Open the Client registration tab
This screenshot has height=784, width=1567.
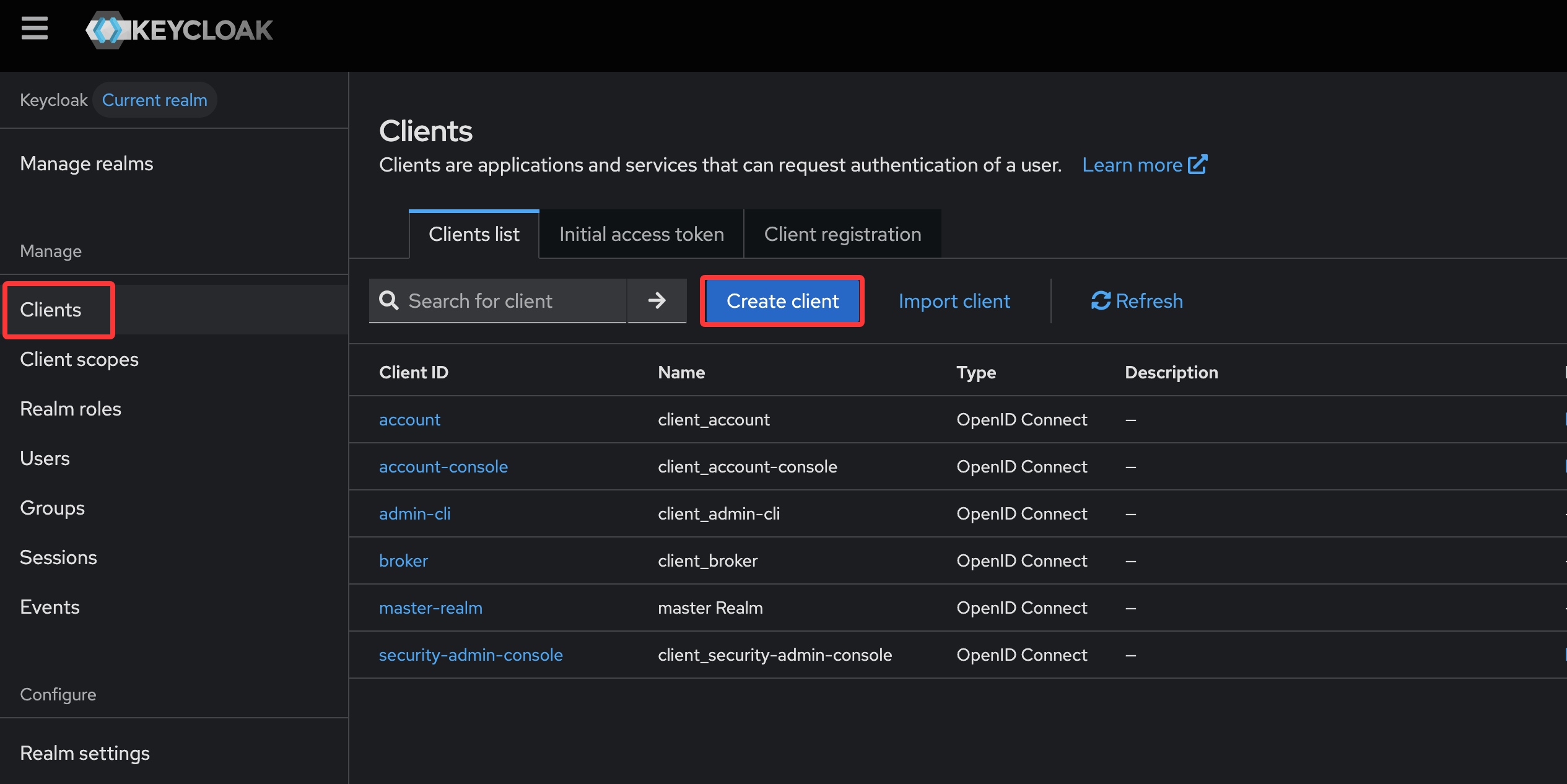pos(842,234)
